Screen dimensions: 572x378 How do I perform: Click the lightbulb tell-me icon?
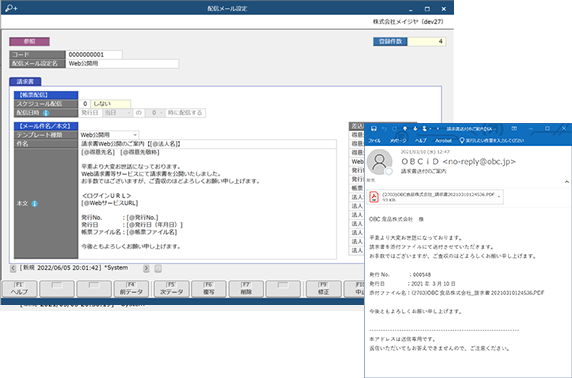click(x=462, y=140)
